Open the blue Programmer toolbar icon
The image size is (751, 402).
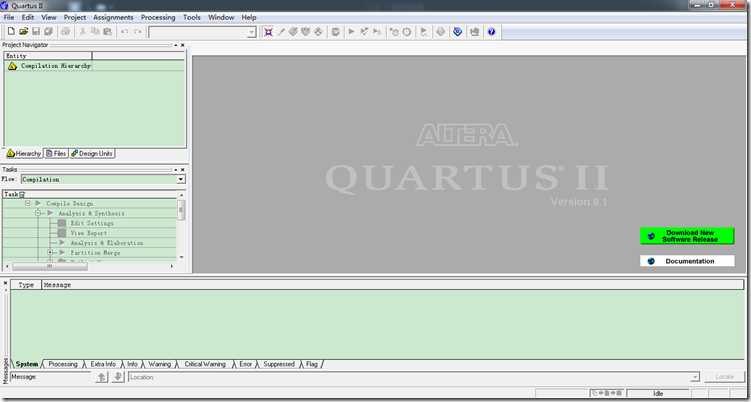[457, 32]
